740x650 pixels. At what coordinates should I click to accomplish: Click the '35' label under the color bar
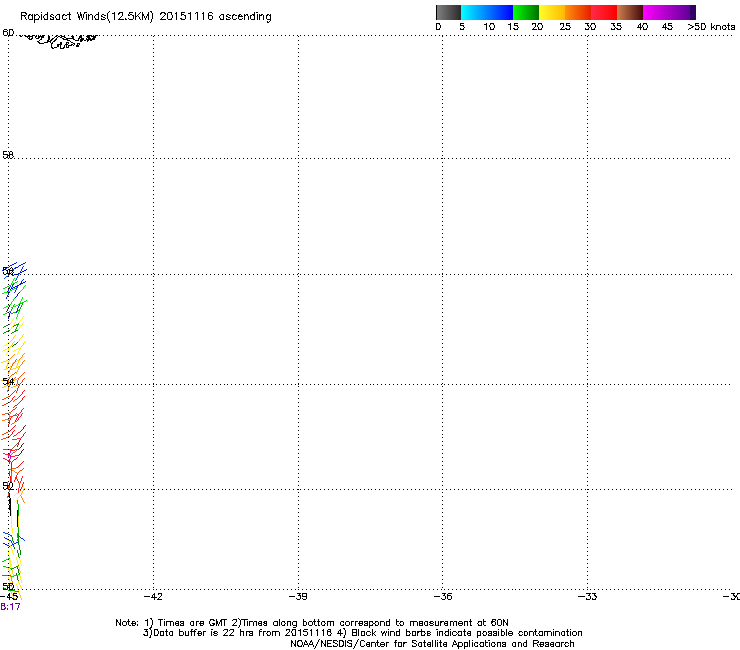(x=616, y=27)
